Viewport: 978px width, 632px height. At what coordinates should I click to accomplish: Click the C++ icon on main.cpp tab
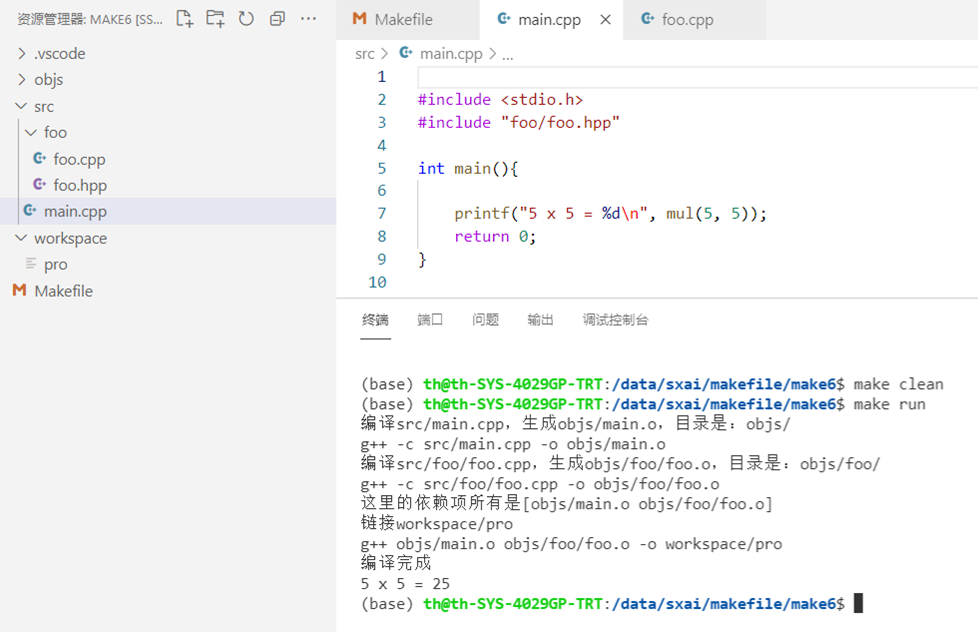[x=504, y=19]
